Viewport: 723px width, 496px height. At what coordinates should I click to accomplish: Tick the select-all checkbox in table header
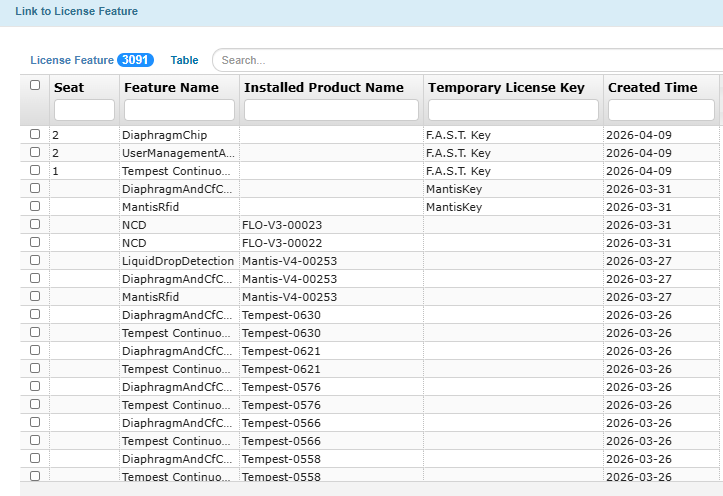pyautogui.click(x=35, y=86)
